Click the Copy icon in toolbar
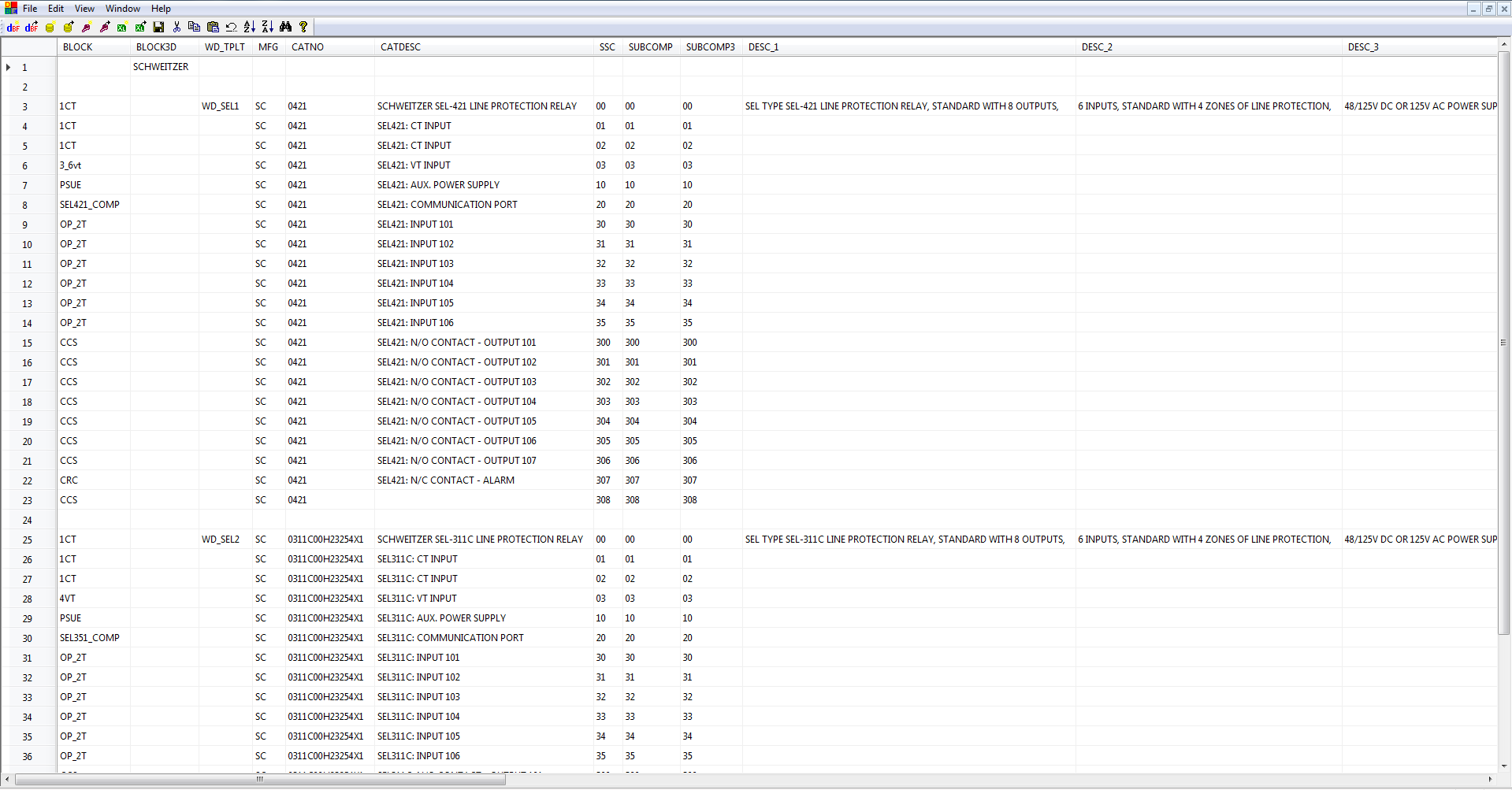Viewport: 1512px width, 790px height. pos(195,27)
